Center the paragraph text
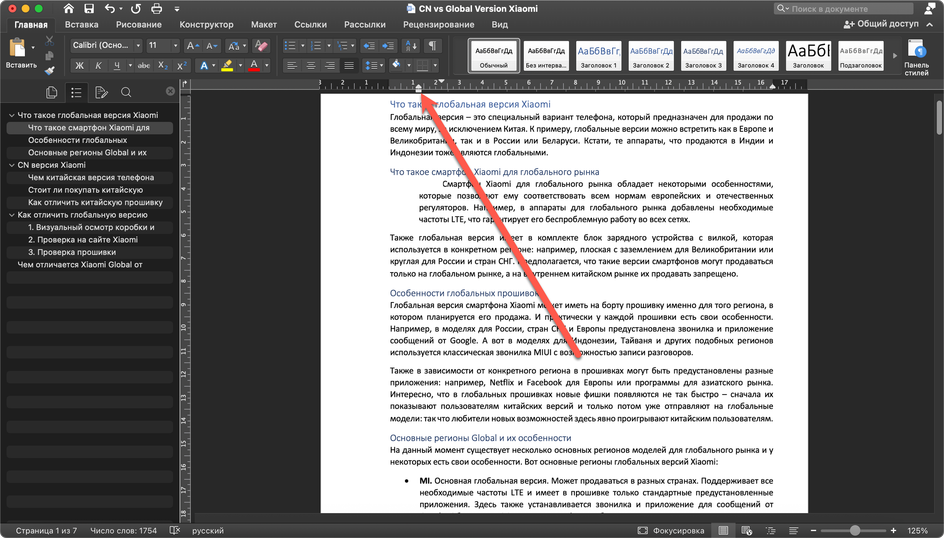Image resolution: width=944 pixels, height=538 pixels. [x=311, y=66]
